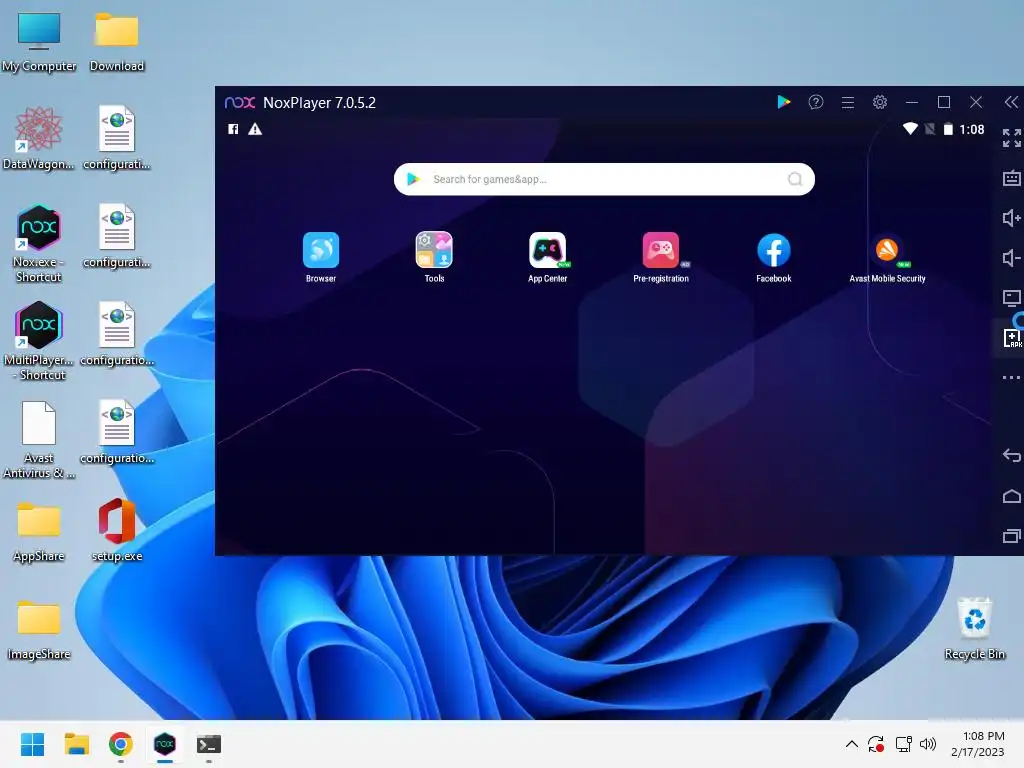Open the speaker volume tray icon
1024x768 pixels.
(x=927, y=744)
